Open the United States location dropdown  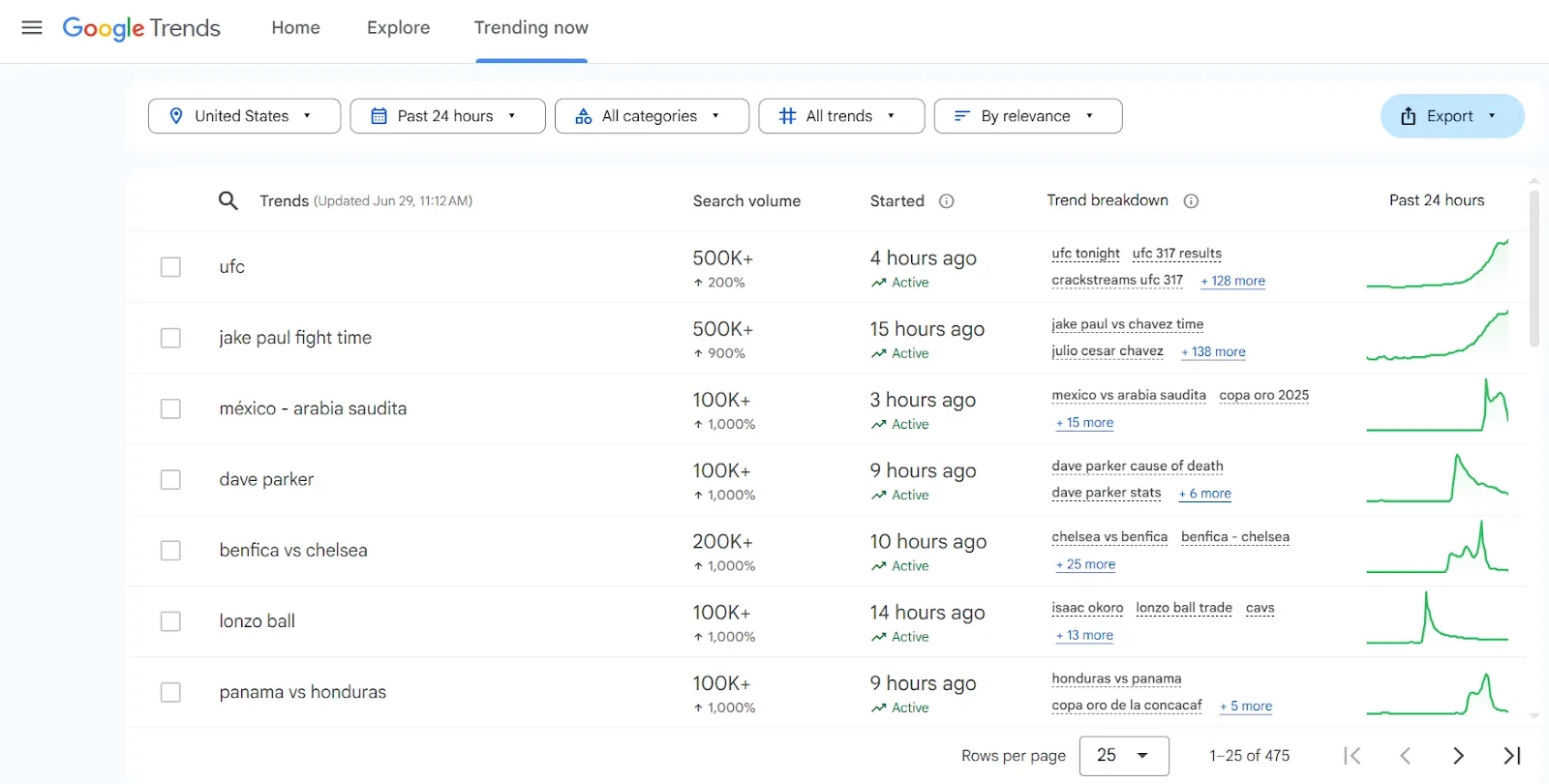(244, 116)
